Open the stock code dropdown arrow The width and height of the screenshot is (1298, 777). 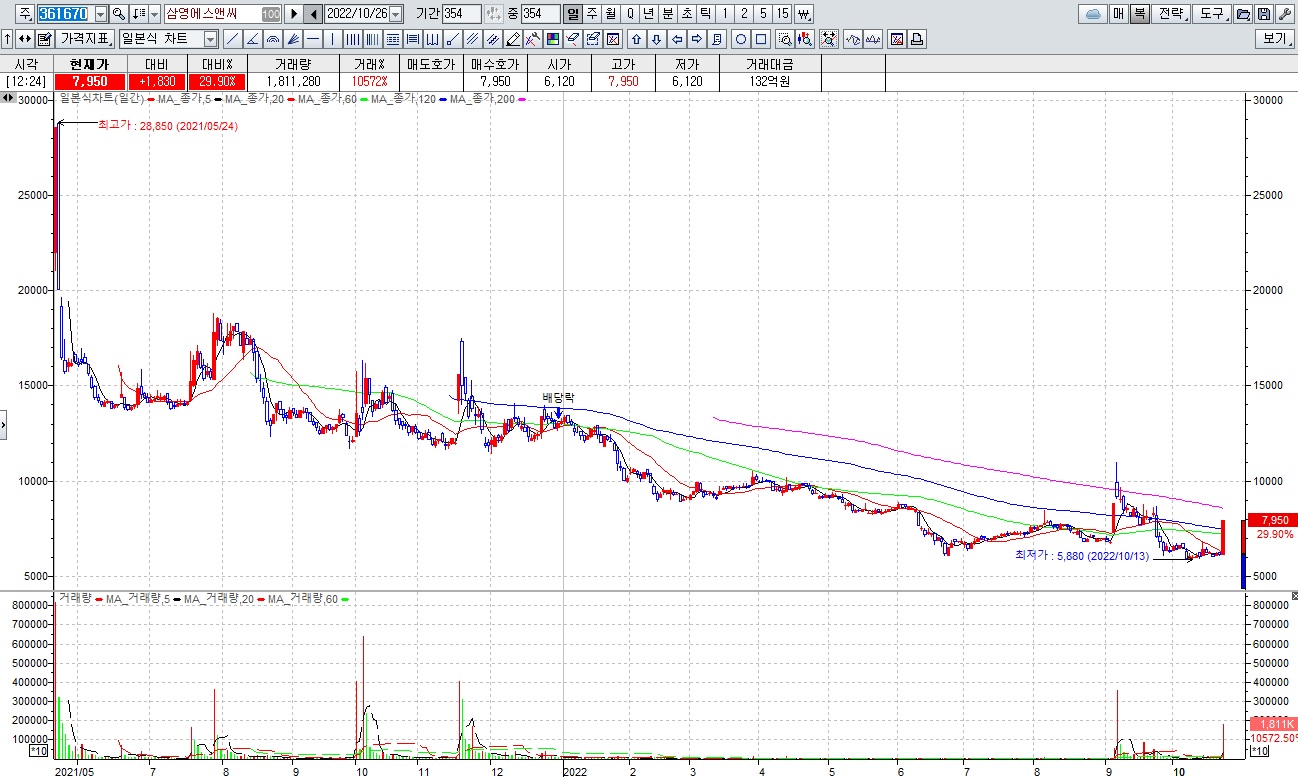101,14
